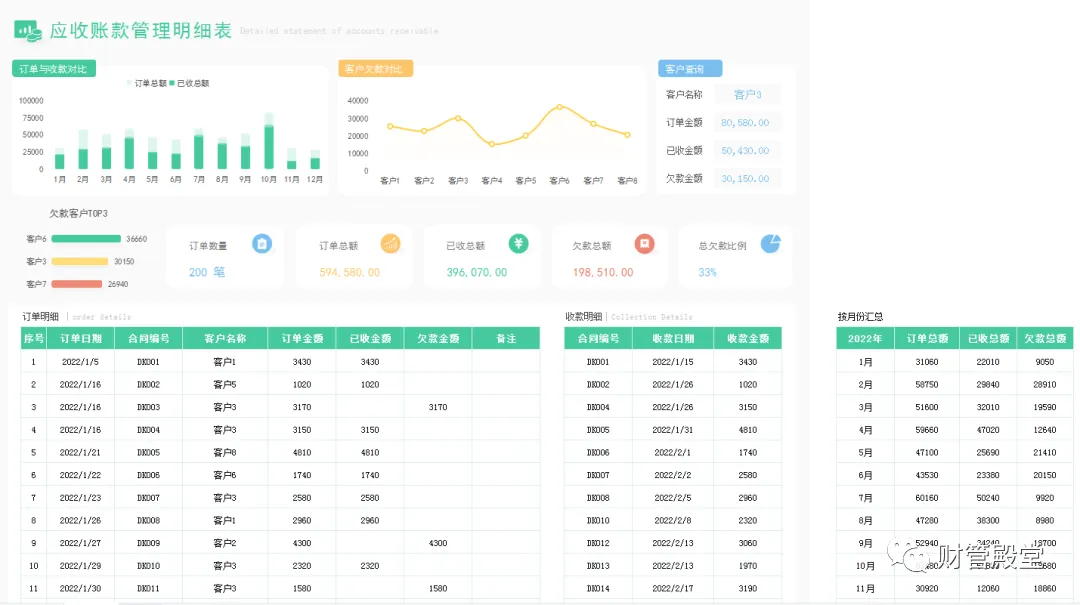The height and width of the screenshot is (605, 1080).
Task: Click the WeChat watermark logo icon
Action: point(908,554)
